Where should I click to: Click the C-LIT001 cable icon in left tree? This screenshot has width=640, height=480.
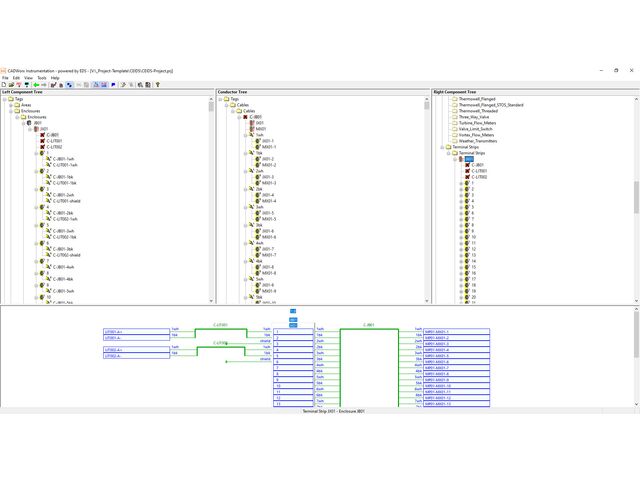[41, 141]
